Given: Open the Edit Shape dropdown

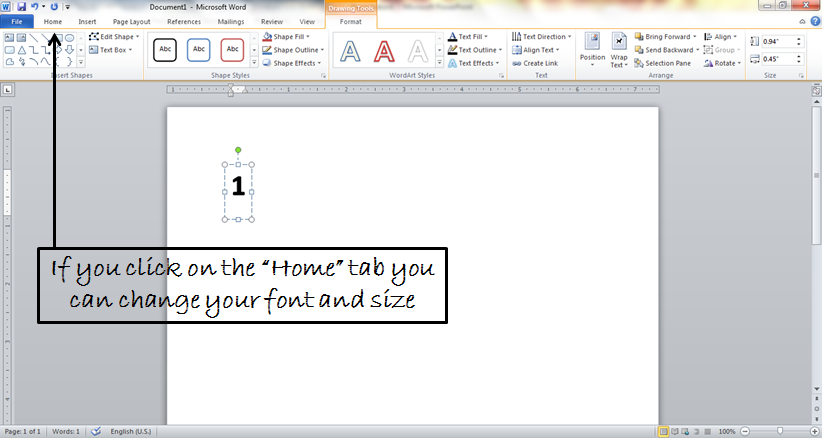Looking at the screenshot, I should [114, 37].
